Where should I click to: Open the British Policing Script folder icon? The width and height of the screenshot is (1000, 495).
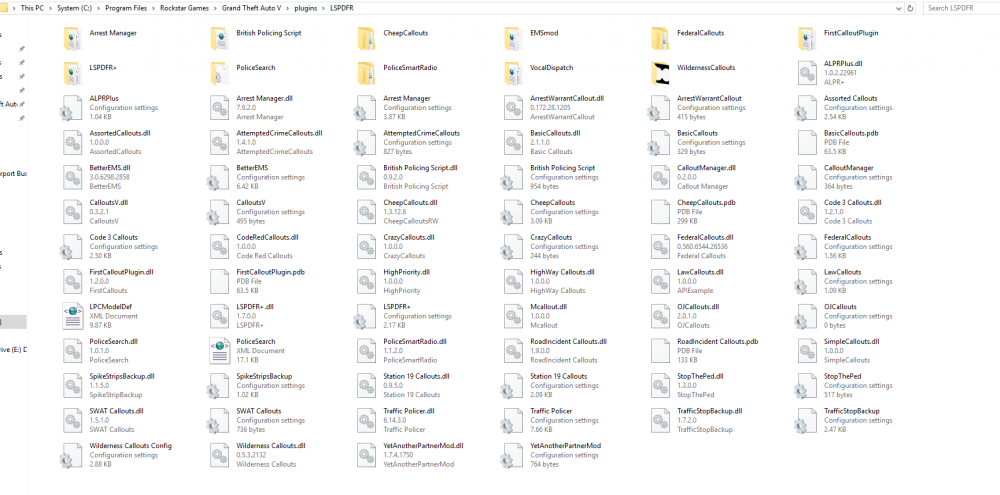(220, 39)
